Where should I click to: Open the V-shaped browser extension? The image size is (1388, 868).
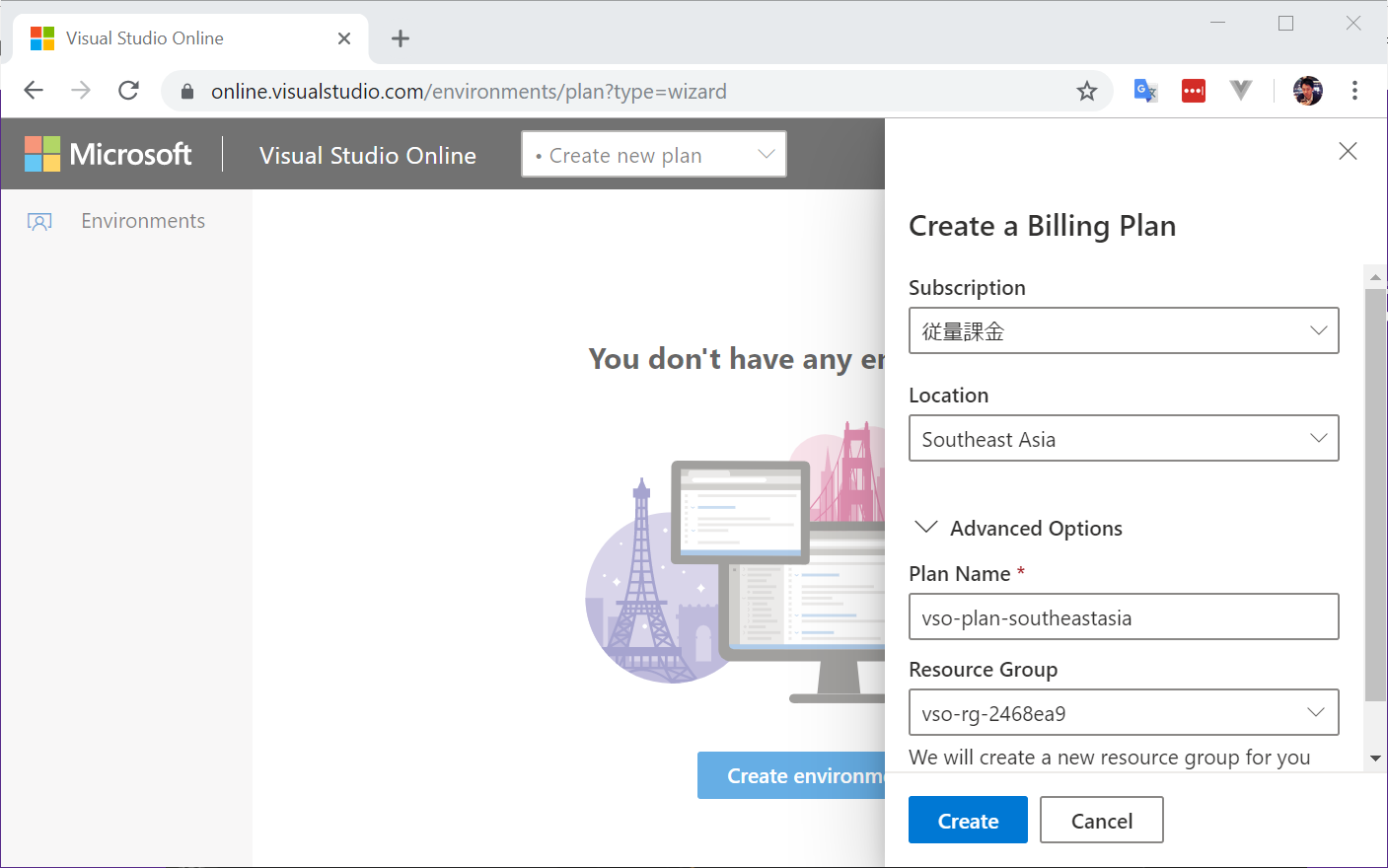pos(1240,90)
